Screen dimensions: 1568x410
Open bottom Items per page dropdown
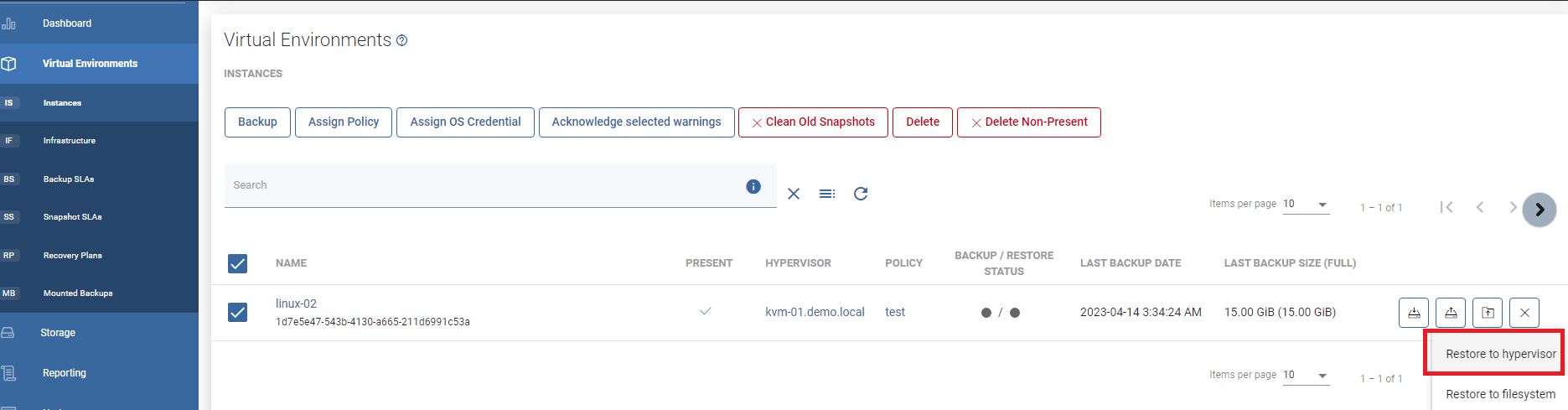tap(1306, 376)
